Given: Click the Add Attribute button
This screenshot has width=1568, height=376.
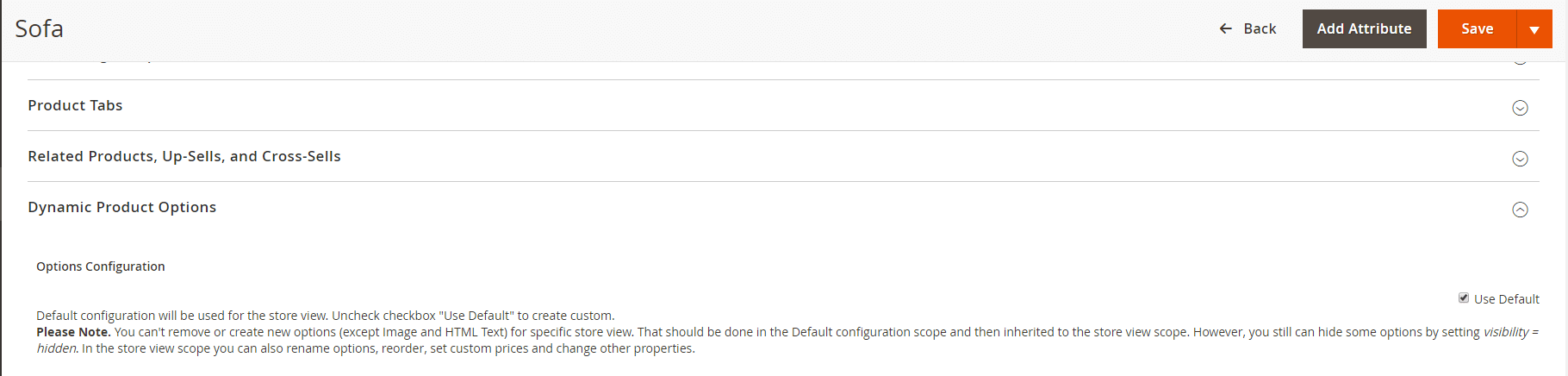Looking at the screenshot, I should pos(1364,29).
